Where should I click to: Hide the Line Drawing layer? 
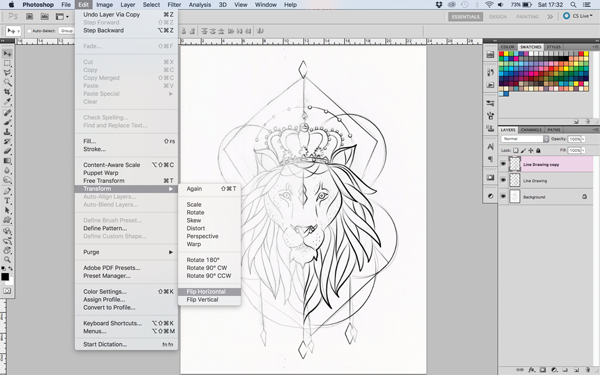[503, 181]
